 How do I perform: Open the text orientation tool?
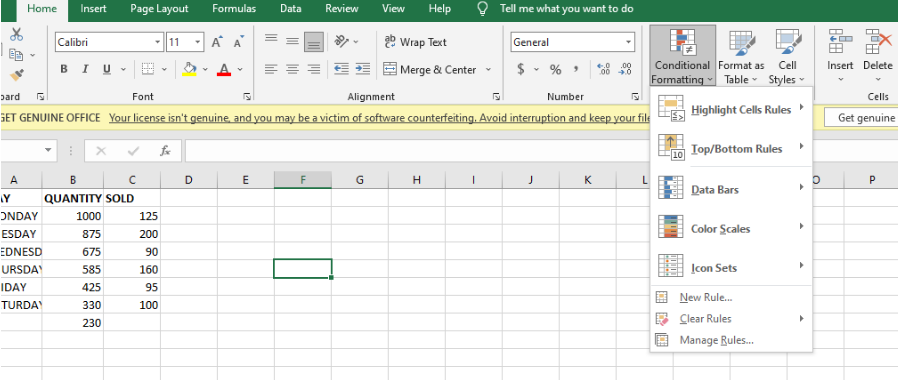coord(342,41)
